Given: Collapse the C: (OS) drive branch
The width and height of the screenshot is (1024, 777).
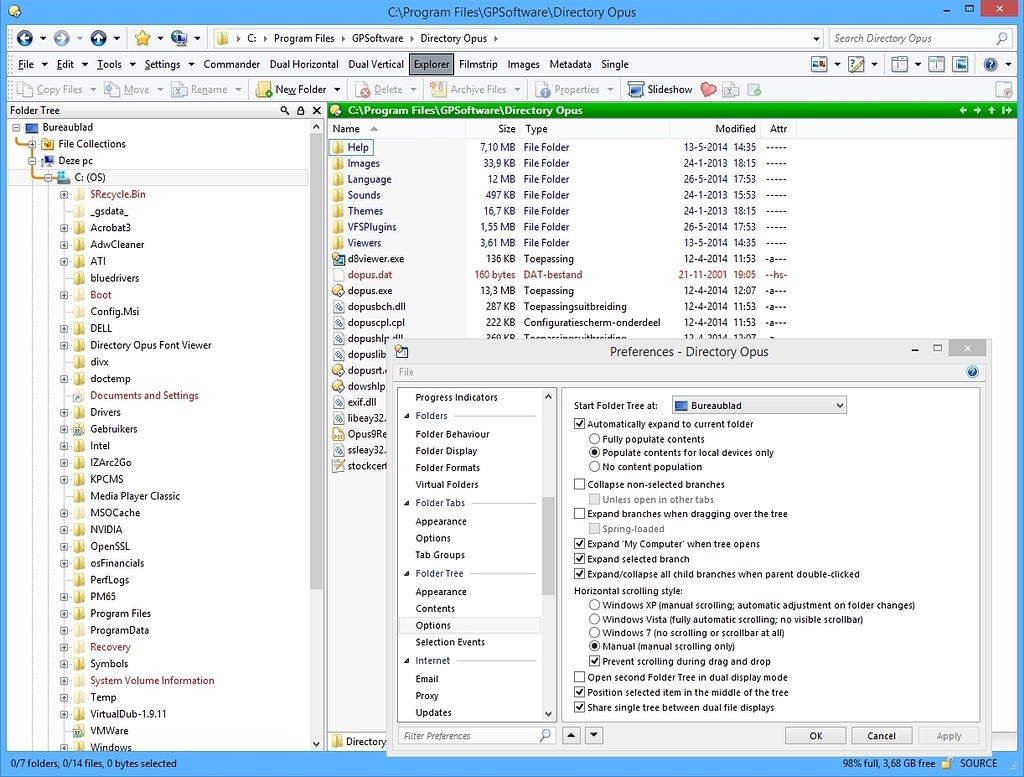Looking at the screenshot, I should tap(47, 177).
